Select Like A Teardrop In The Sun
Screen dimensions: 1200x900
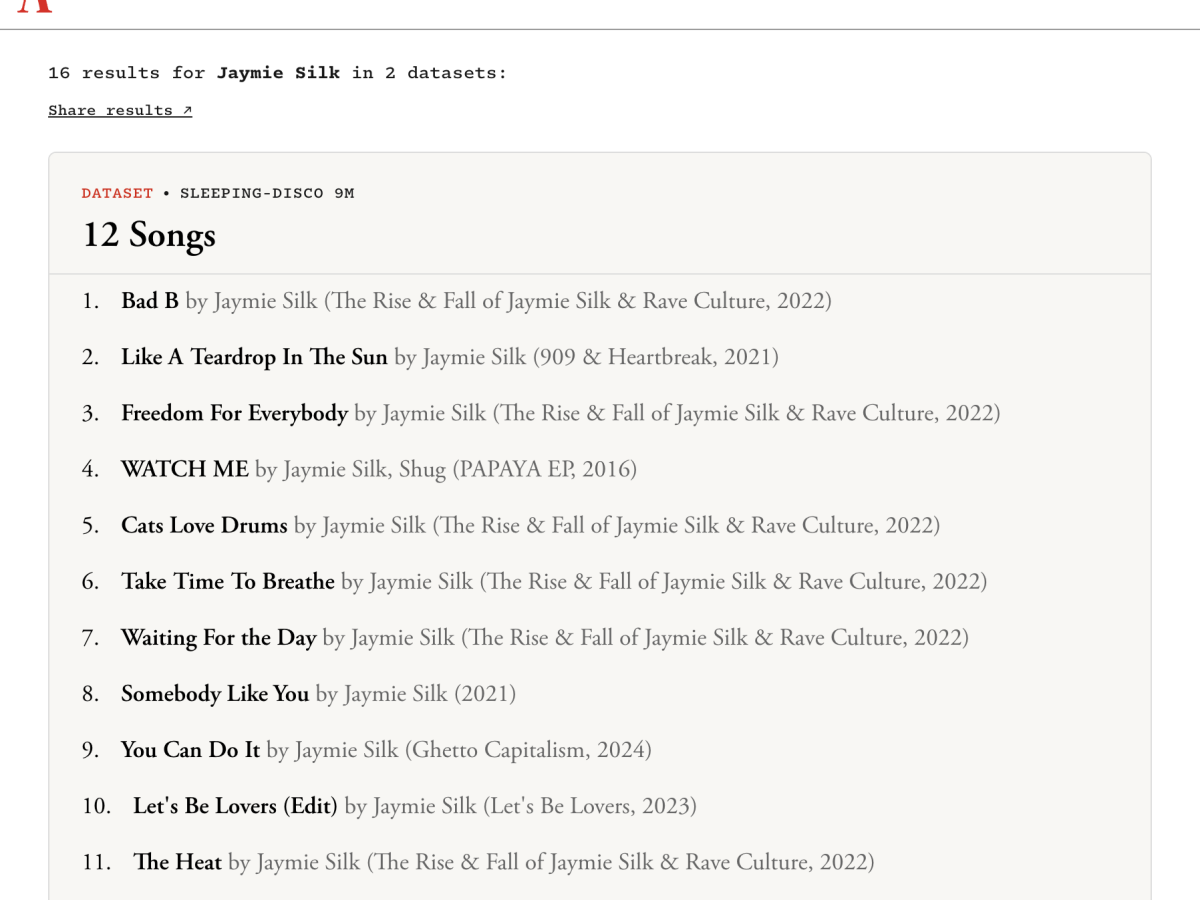point(254,357)
